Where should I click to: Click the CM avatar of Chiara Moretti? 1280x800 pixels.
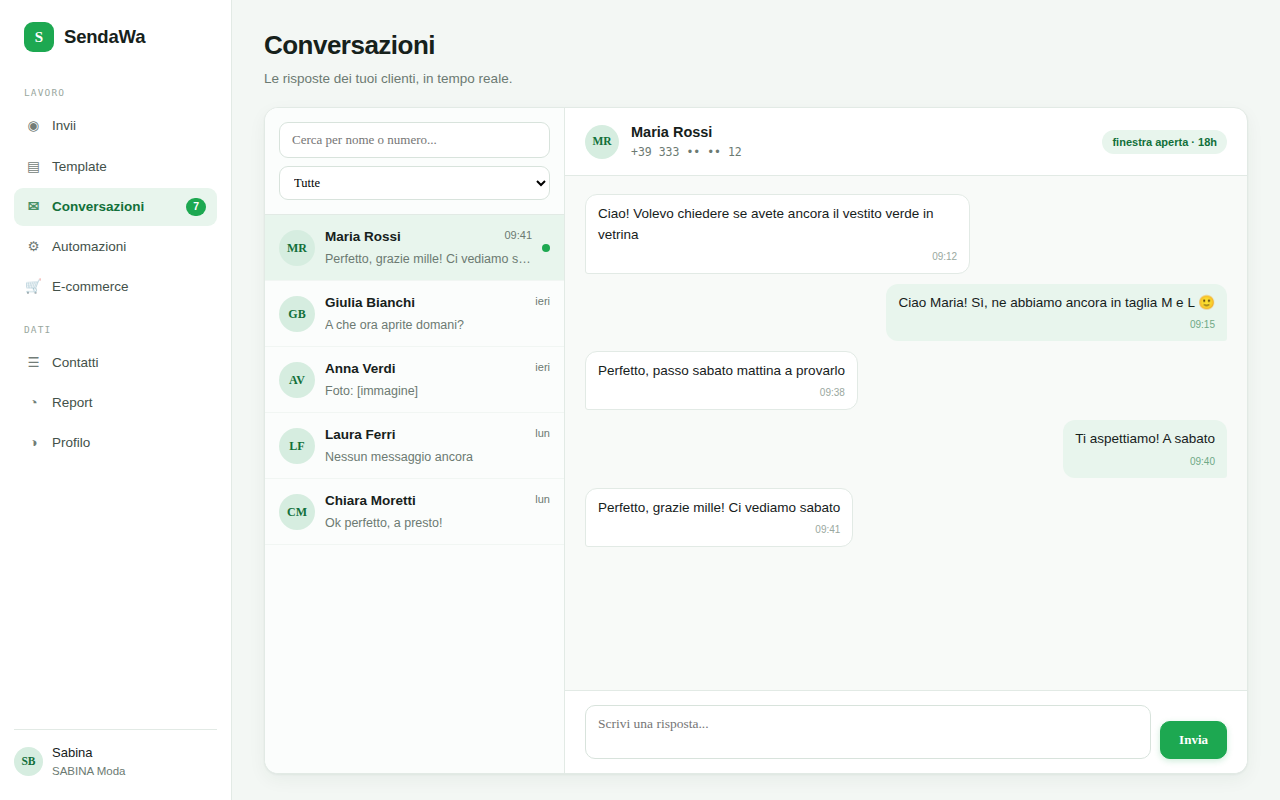click(x=297, y=512)
